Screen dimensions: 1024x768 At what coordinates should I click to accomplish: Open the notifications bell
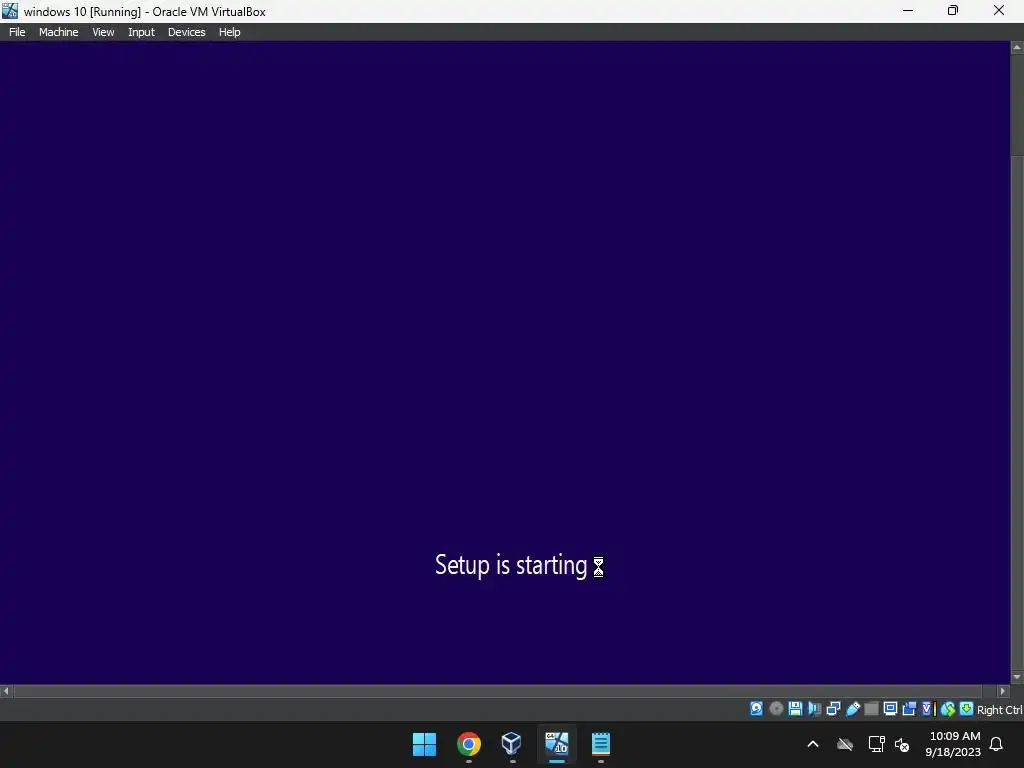(x=997, y=744)
